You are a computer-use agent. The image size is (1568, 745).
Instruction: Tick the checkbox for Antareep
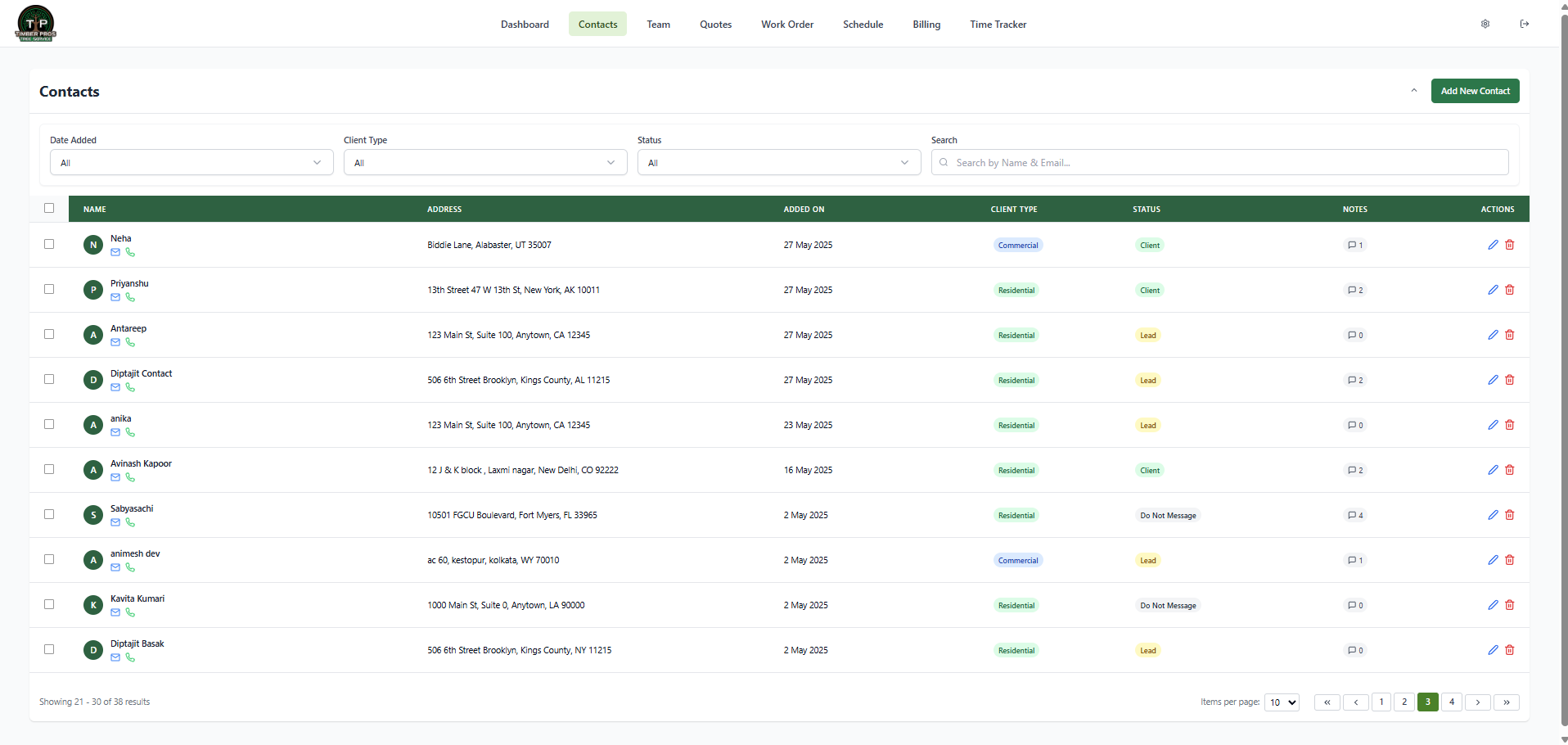pyautogui.click(x=49, y=334)
